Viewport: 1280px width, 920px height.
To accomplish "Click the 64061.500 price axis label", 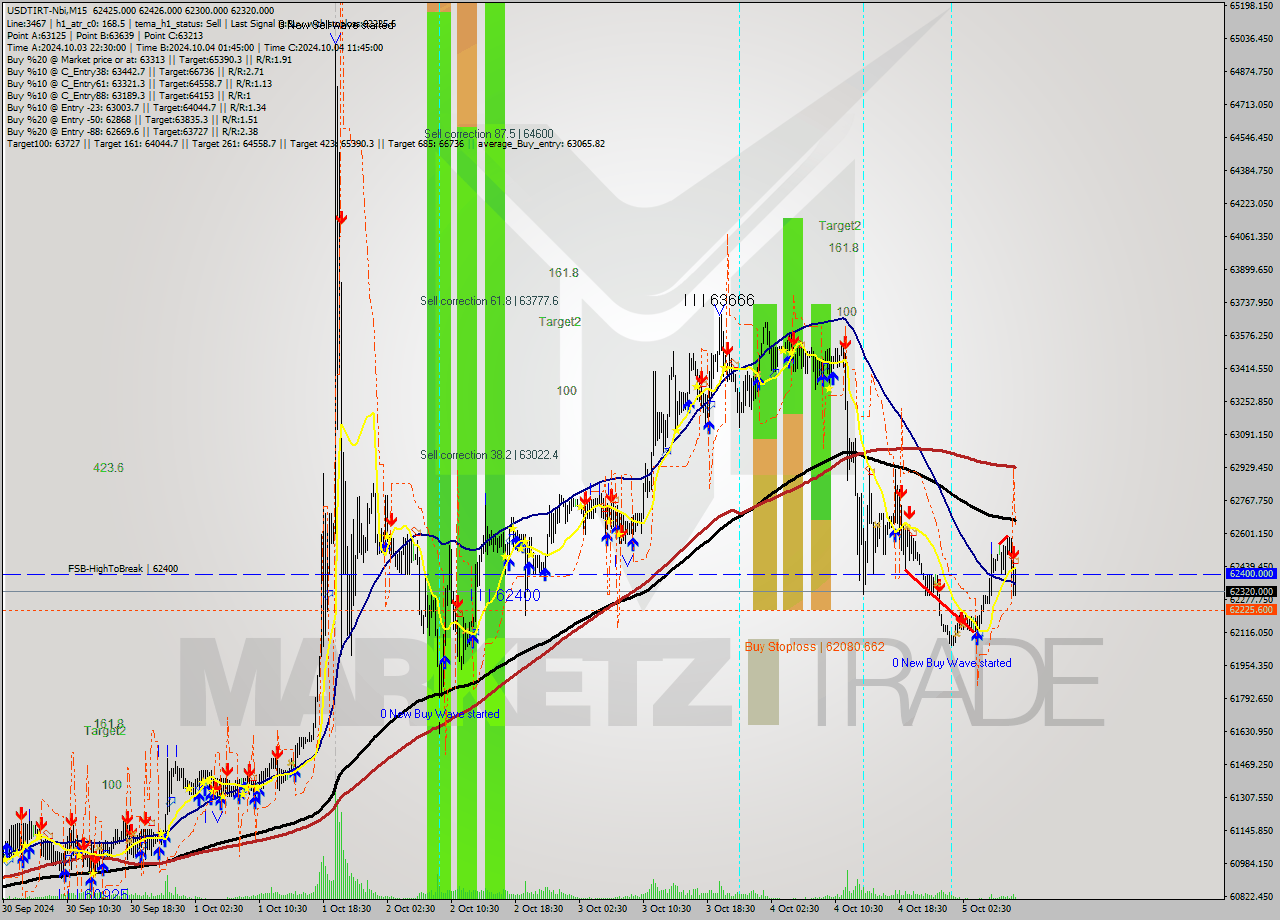I will click(x=1251, y=237).
